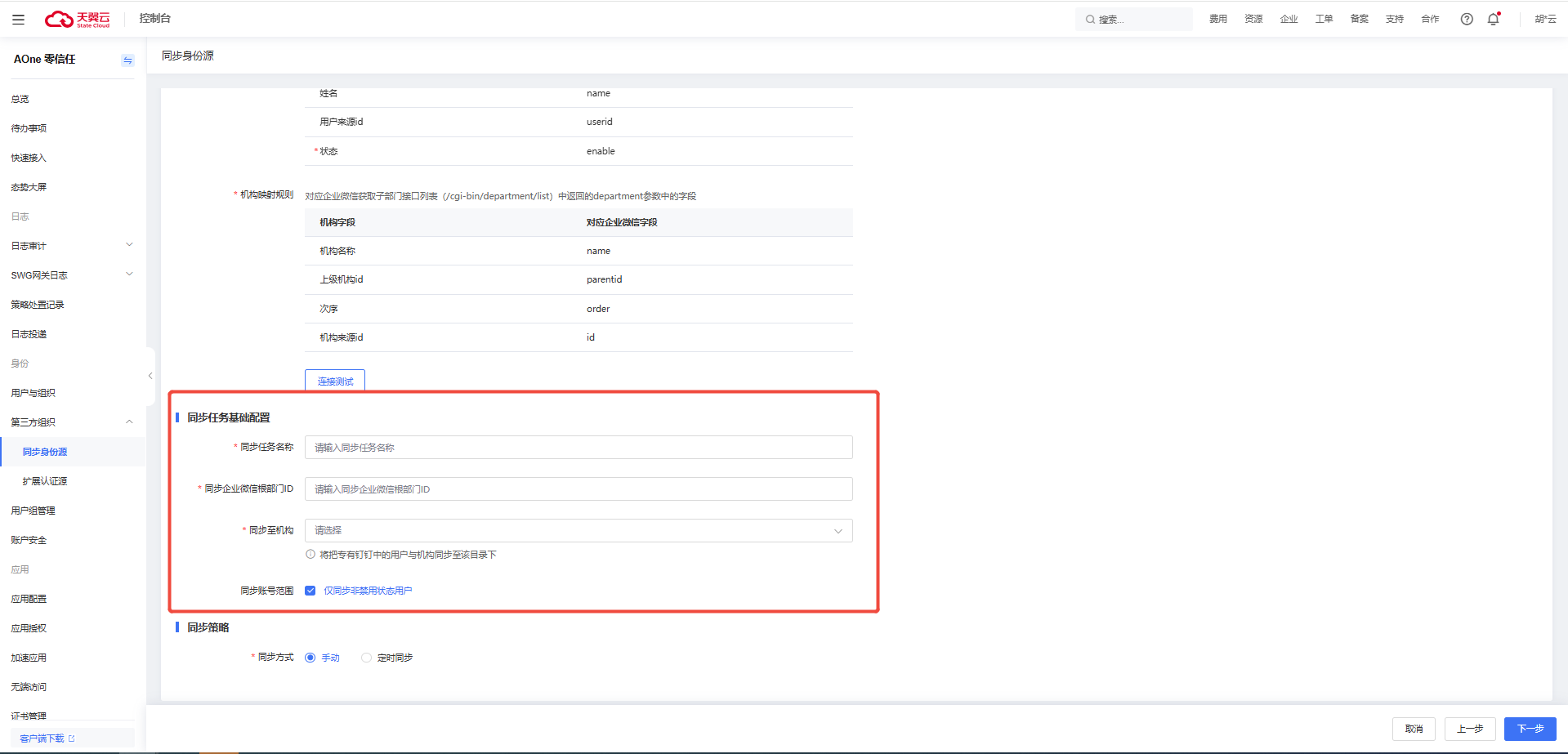Open the hamburger navigation menu
The width and height of the screenshot is (1568, 754).
18,19
